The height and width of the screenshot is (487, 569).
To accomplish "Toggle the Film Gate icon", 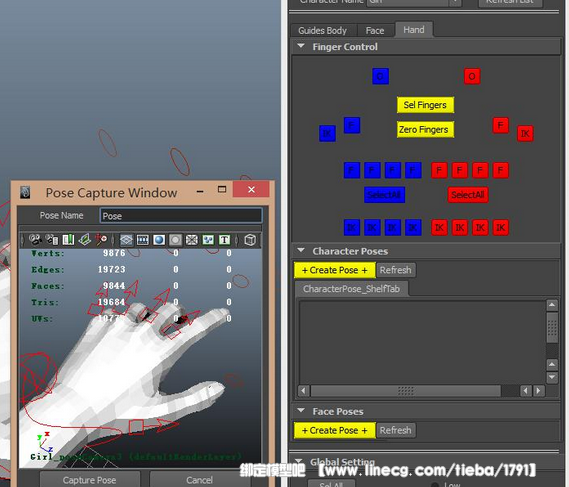I will pos(143,240).
